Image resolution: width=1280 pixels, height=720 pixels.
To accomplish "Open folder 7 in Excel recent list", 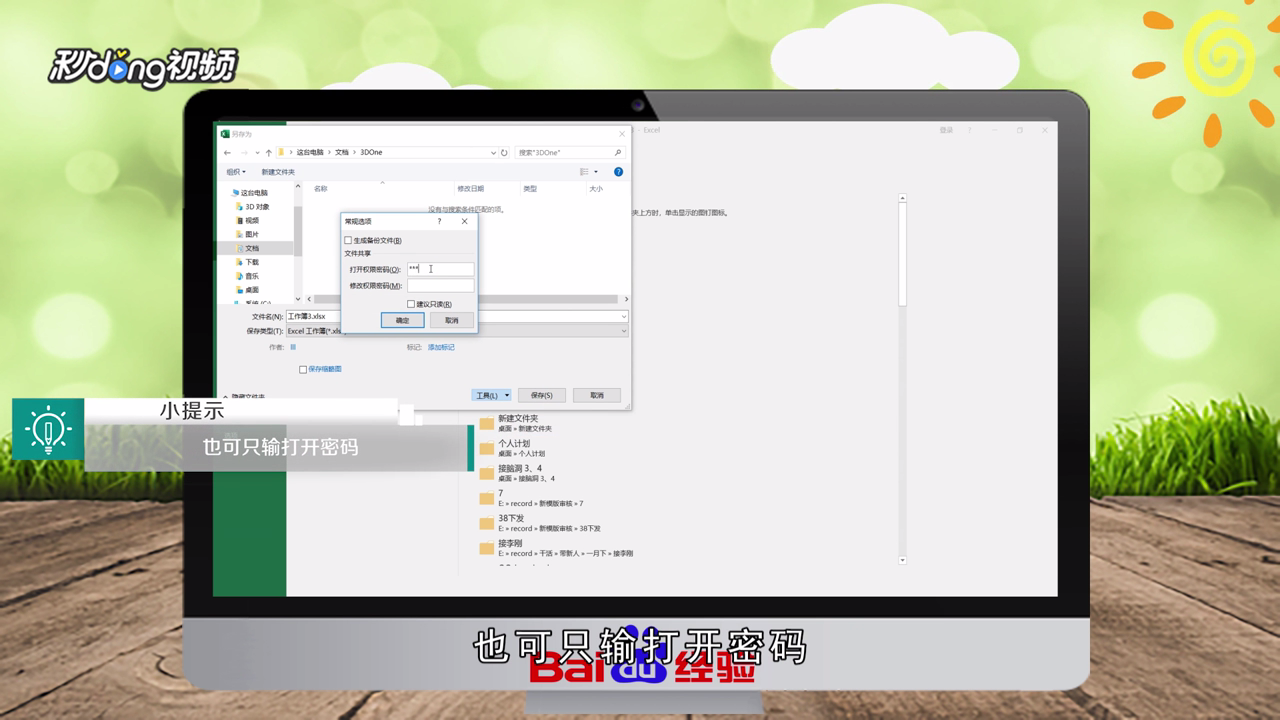I will pyautogui.click(x=530, y=498).
